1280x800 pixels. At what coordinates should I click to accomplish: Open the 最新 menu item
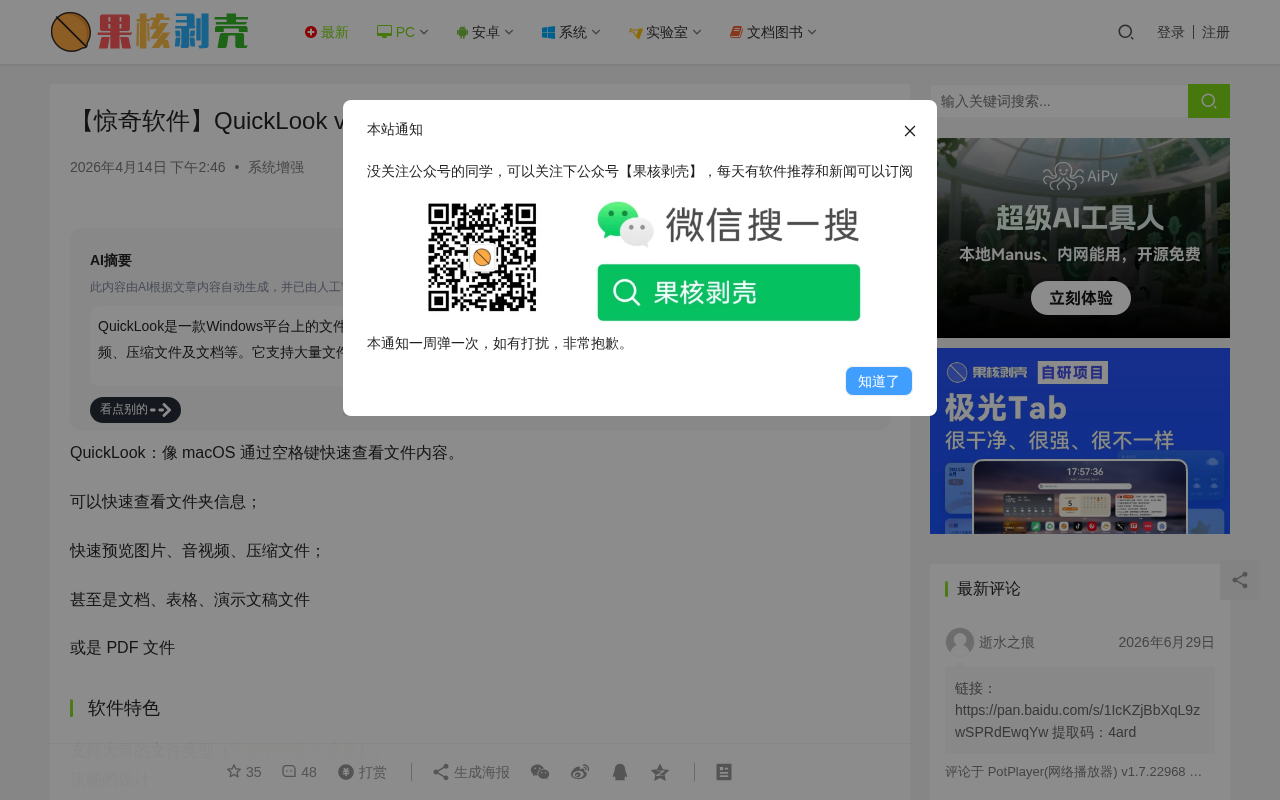click(327, 32)
